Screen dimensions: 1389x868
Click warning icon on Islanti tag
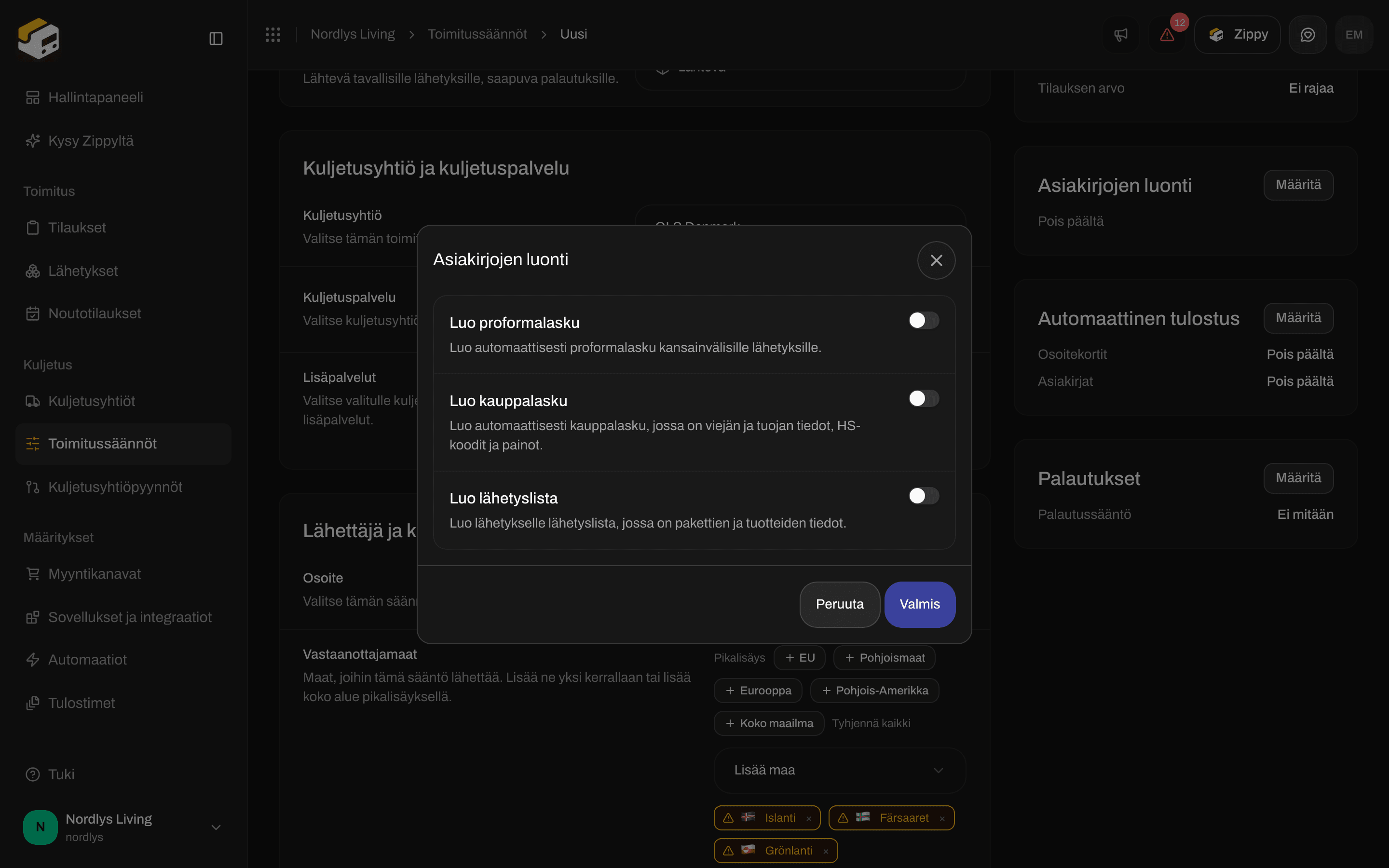tap(728, 818)
